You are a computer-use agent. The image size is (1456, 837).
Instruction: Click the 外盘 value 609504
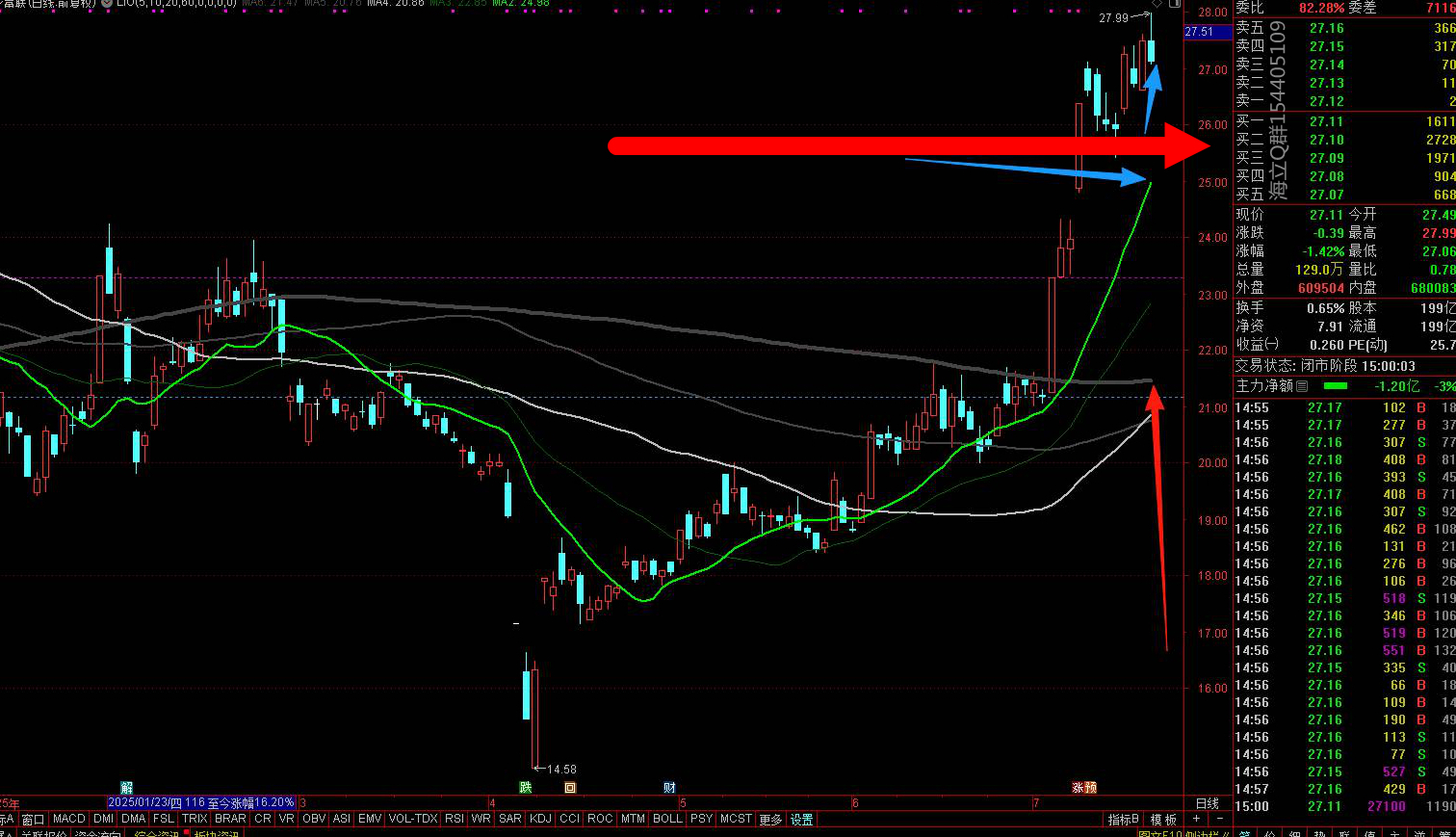[x=1321, y=288]
